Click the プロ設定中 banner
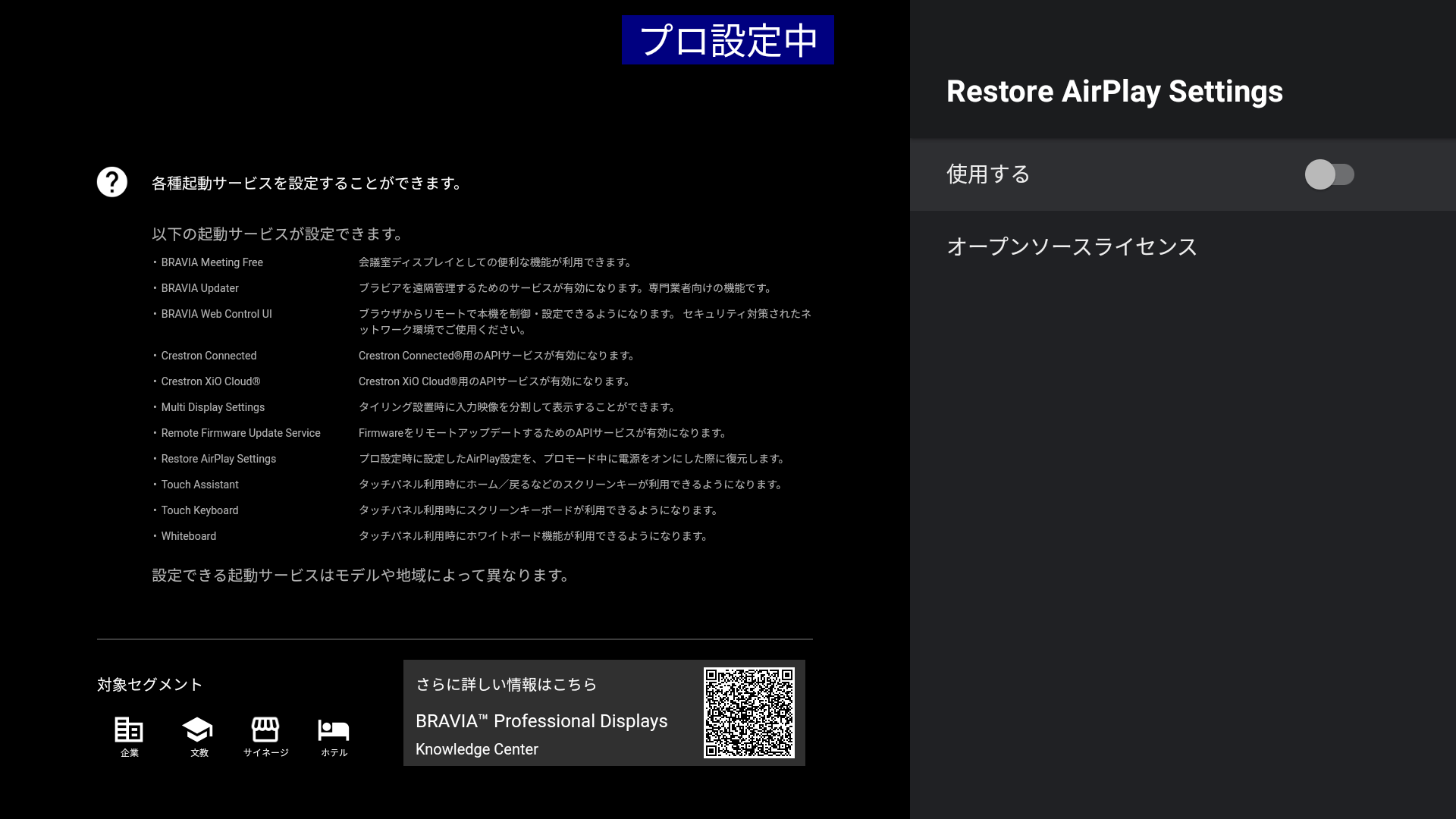This screenshot has width=1456, height=819. [x=727, y=40]
